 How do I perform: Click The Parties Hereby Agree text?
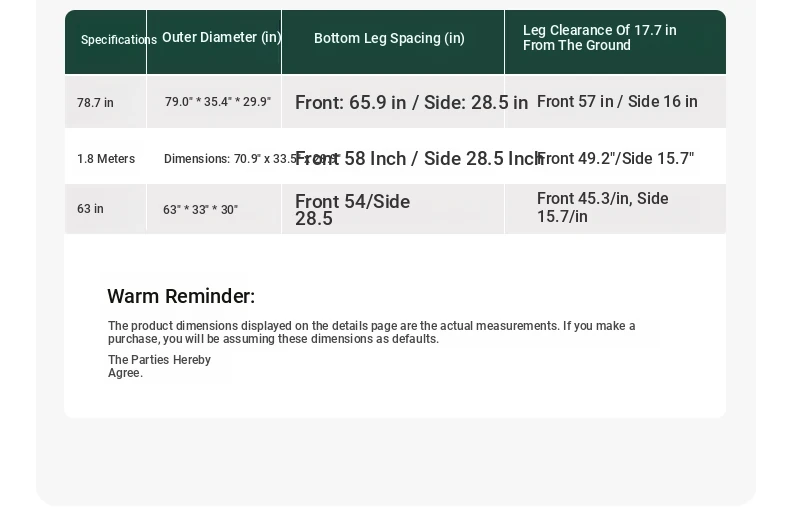click(x=159, y=366)
